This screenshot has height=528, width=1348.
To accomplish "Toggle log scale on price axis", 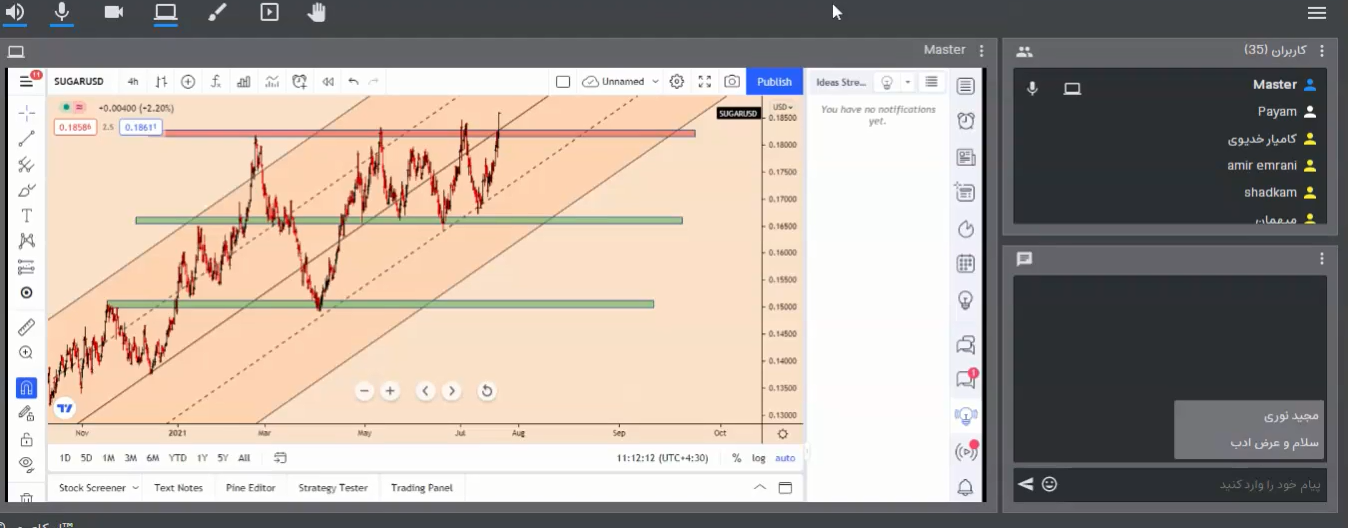I will pyautogui.click(x=759, y=458).
